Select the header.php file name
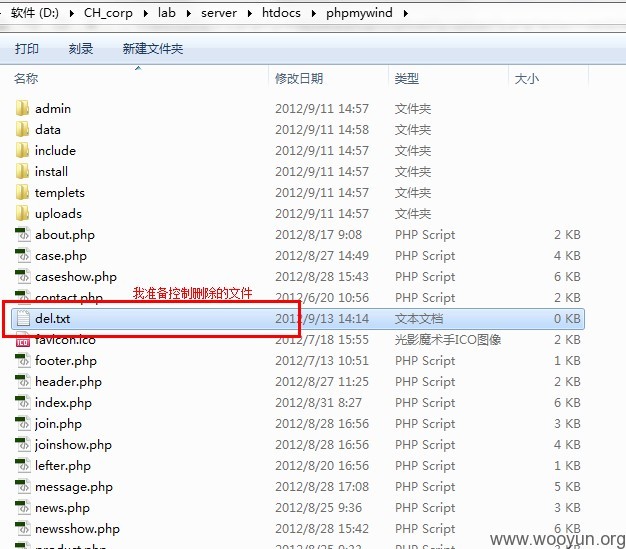626x549 pixels. (68, 382)
